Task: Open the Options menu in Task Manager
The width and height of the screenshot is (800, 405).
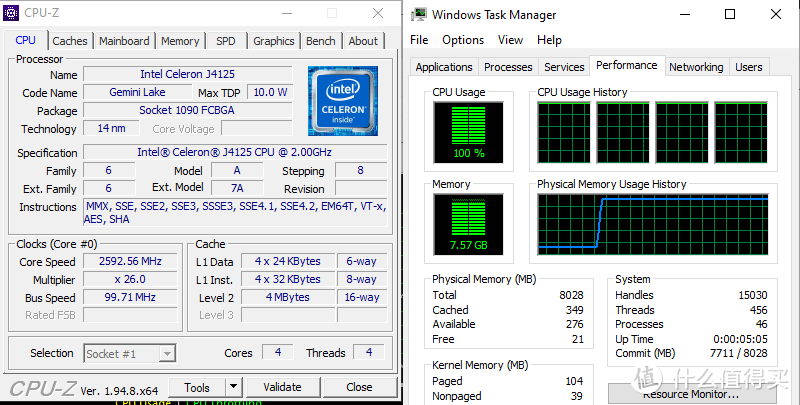Action: coord(463,40)
